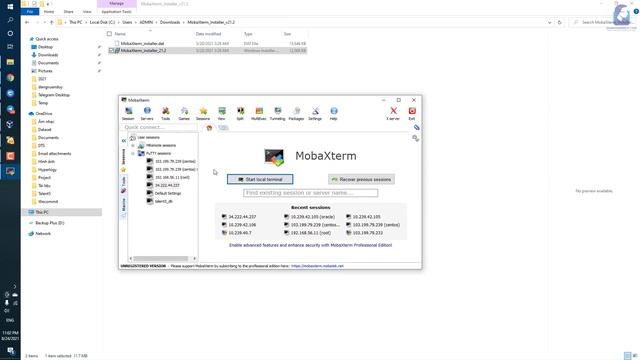Open File Explorer from the taskbar

[10, 62]
